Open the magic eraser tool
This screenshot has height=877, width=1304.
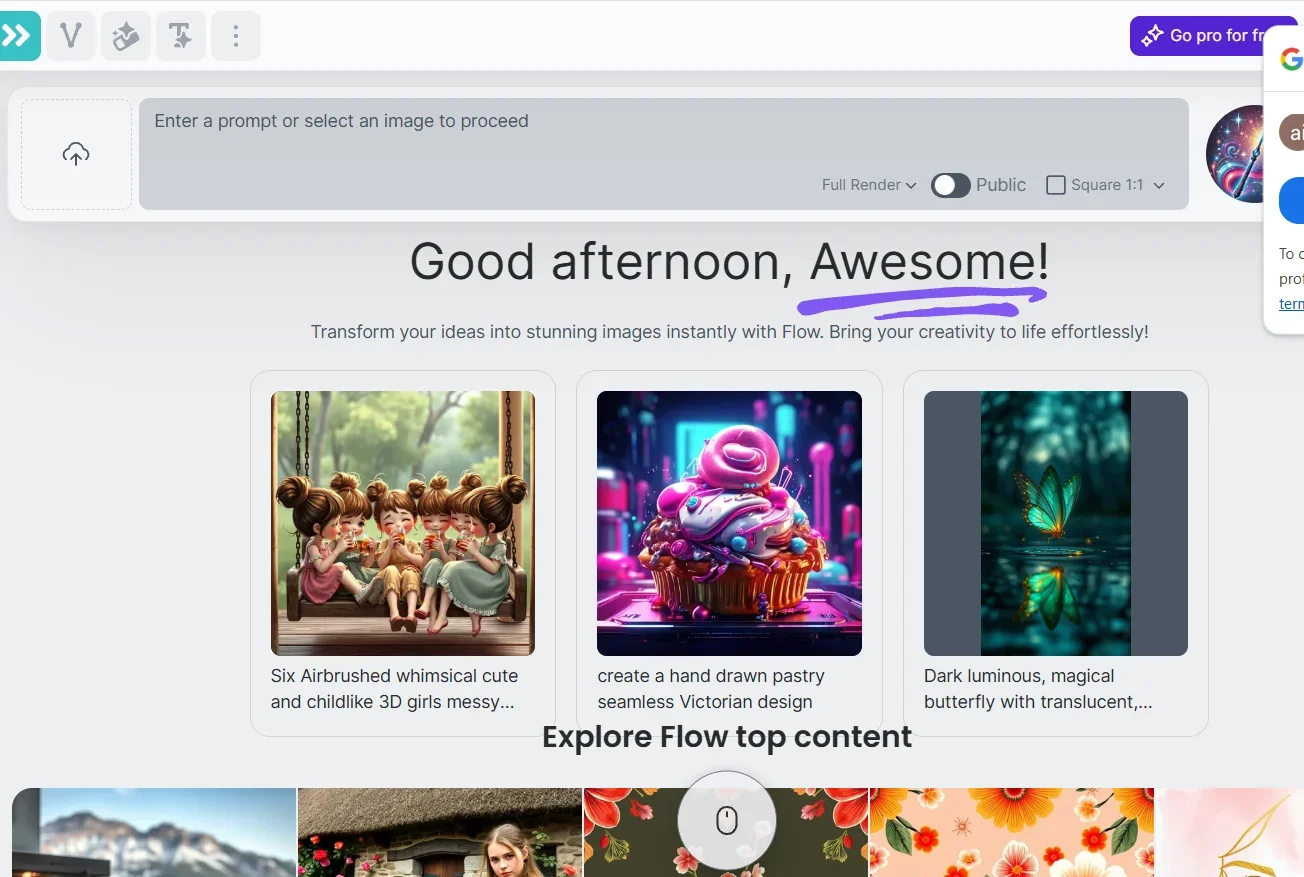(x=126, y=36)
